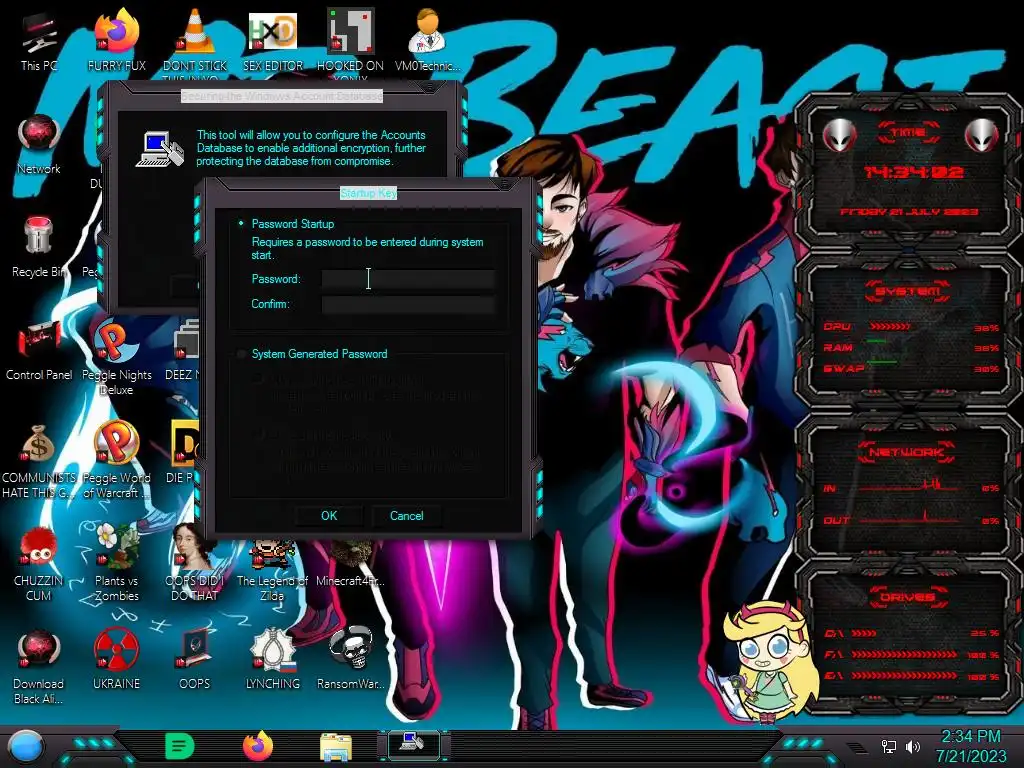Open the green notes app in taskbar
This screenshot has width=1024, height=768.
pyautogui.click(x=180, y=746)
